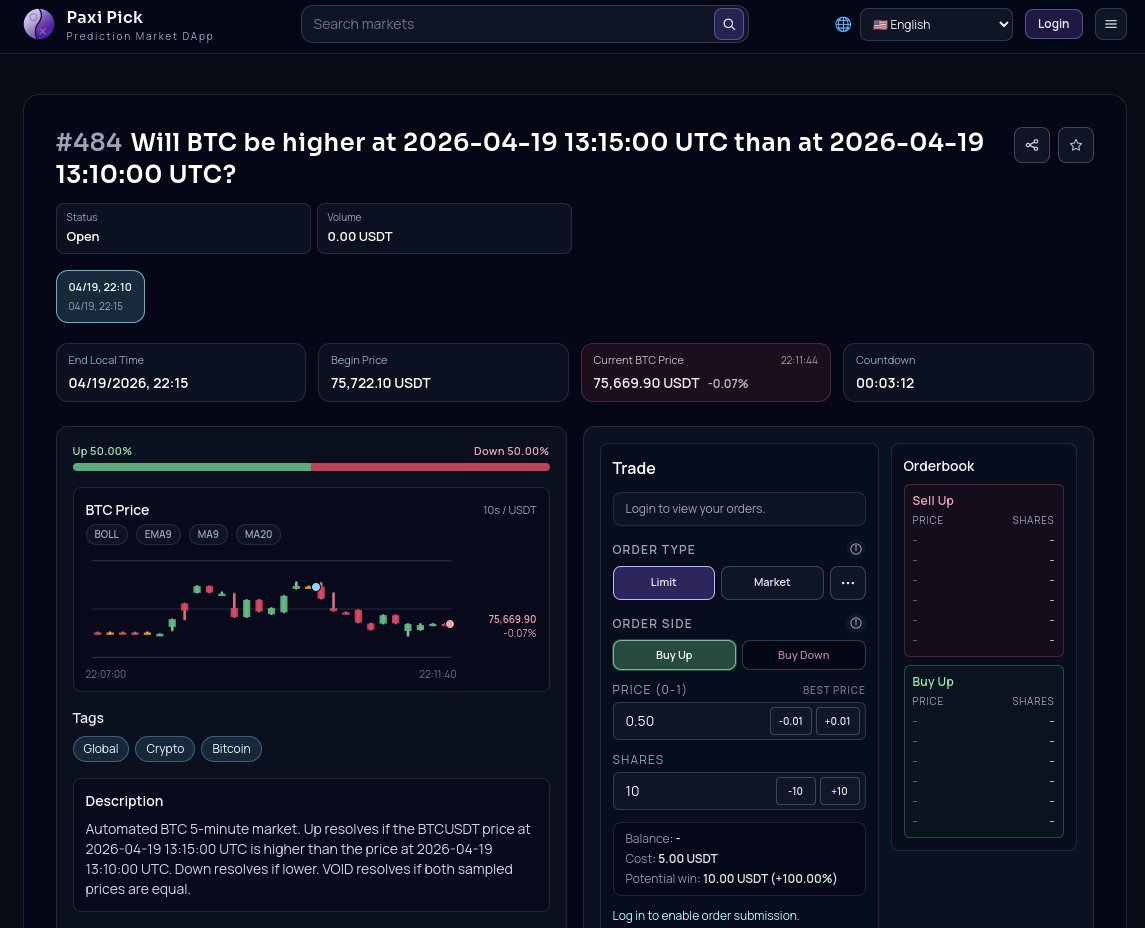Open the hamburger menu icon
Image resolution: width=1145 pixels, height=928 pixels.
[x=1111, y=24]
